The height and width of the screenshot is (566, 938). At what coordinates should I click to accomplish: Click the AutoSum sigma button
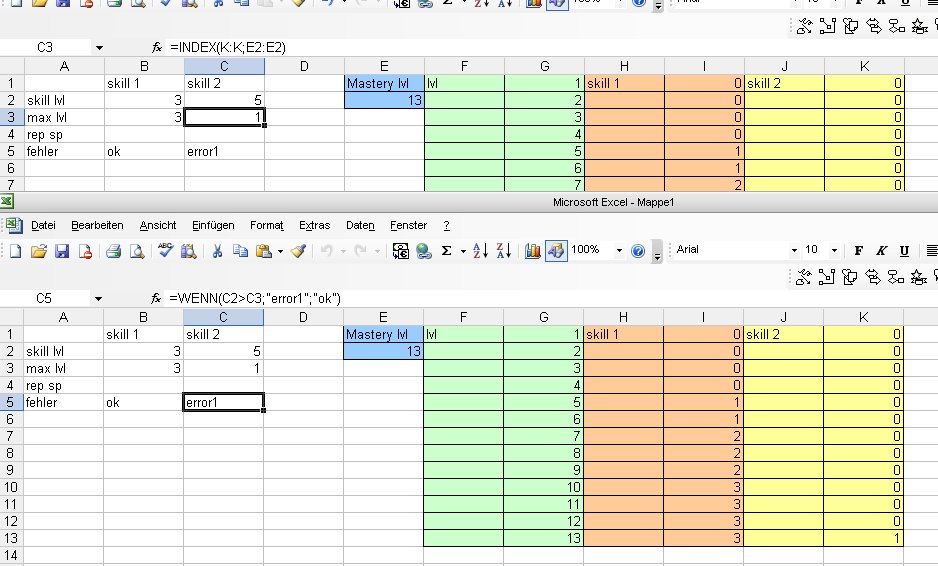446,250
